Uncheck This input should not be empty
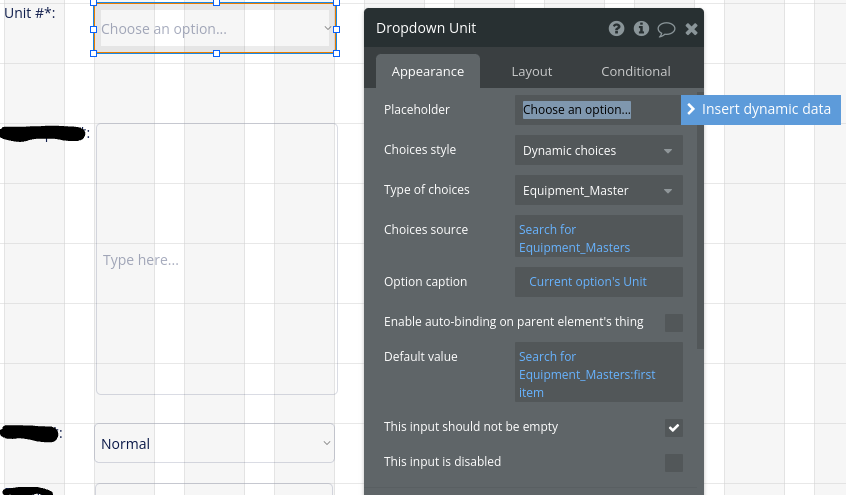Image resolution: width=846 pixels, height=495 pixels. 674,428
